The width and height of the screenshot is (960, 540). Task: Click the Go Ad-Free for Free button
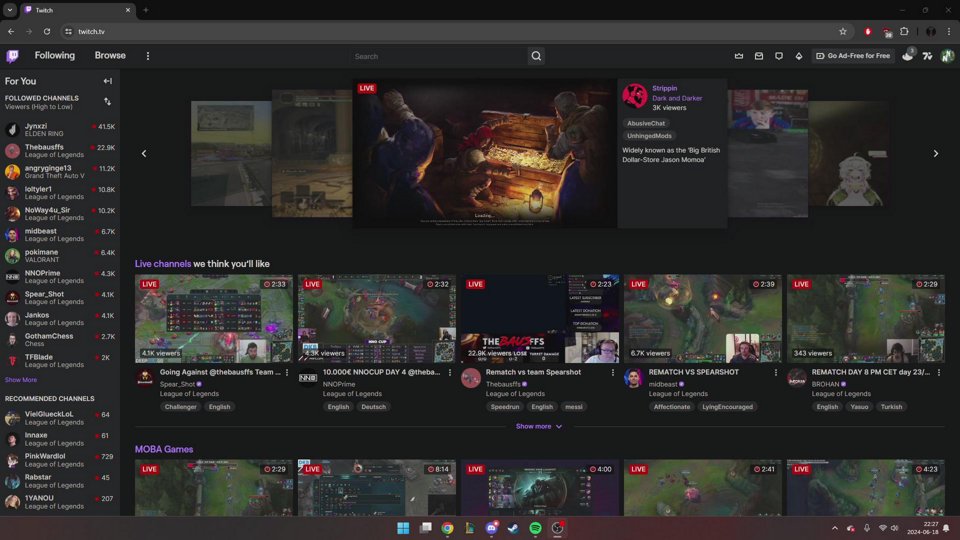(x=853, y=56)
